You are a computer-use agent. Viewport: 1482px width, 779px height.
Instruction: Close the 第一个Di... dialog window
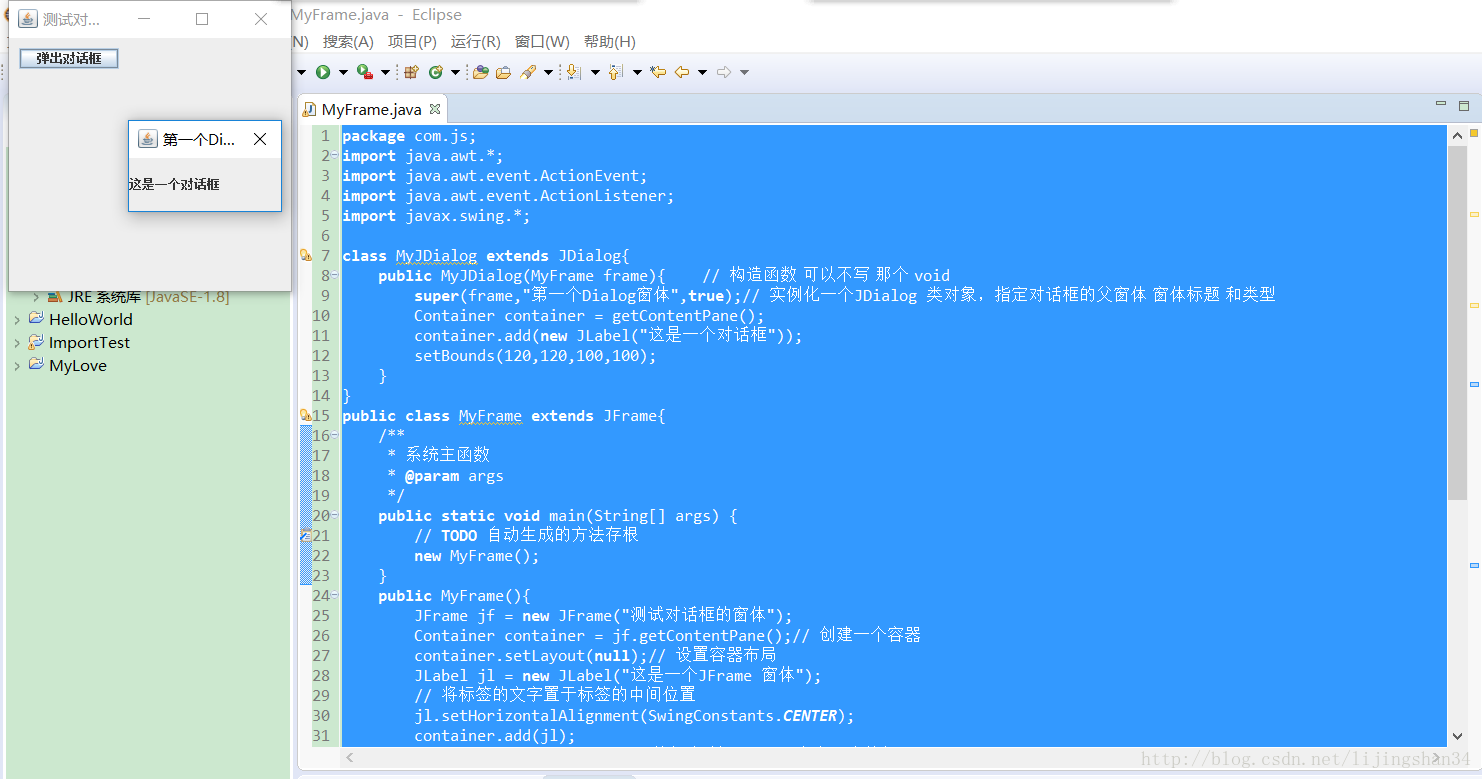tap(260, 140)
